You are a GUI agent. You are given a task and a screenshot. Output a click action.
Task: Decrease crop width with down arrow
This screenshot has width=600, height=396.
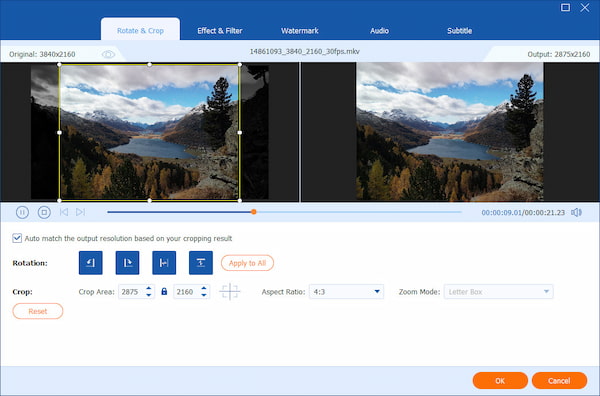coord(149,295)
